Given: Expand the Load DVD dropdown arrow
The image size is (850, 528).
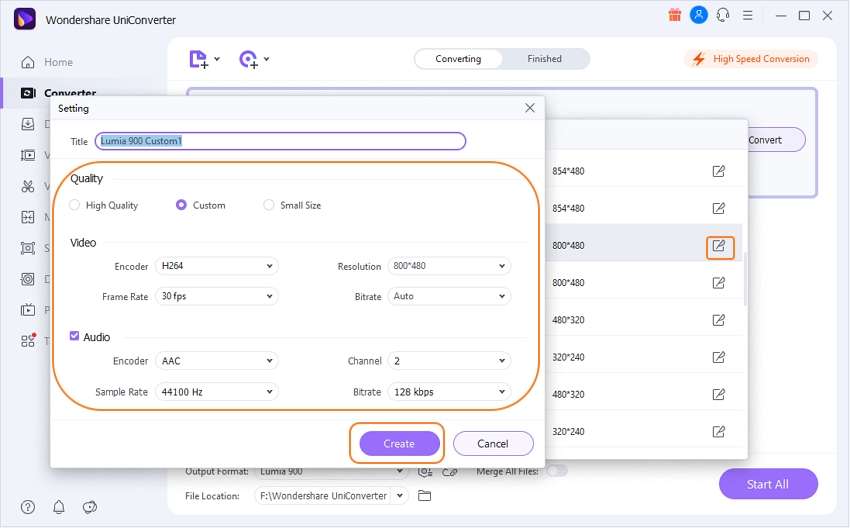Looking at the screenshot, I should tap(267, 59).
